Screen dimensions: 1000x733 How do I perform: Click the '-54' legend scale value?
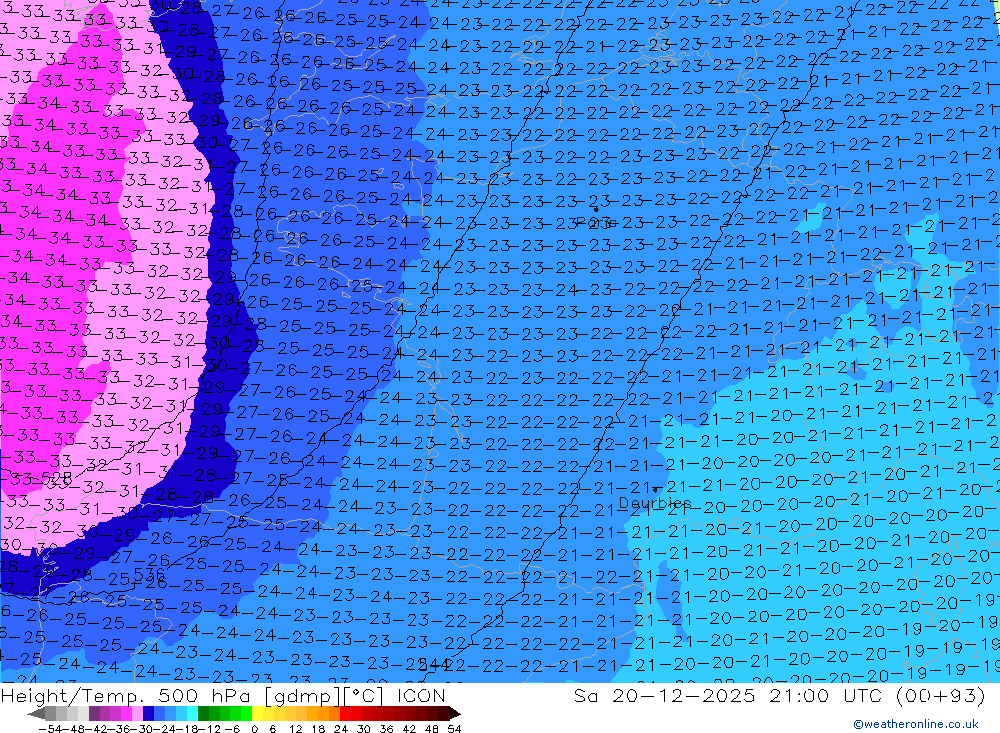click(50, 729)
